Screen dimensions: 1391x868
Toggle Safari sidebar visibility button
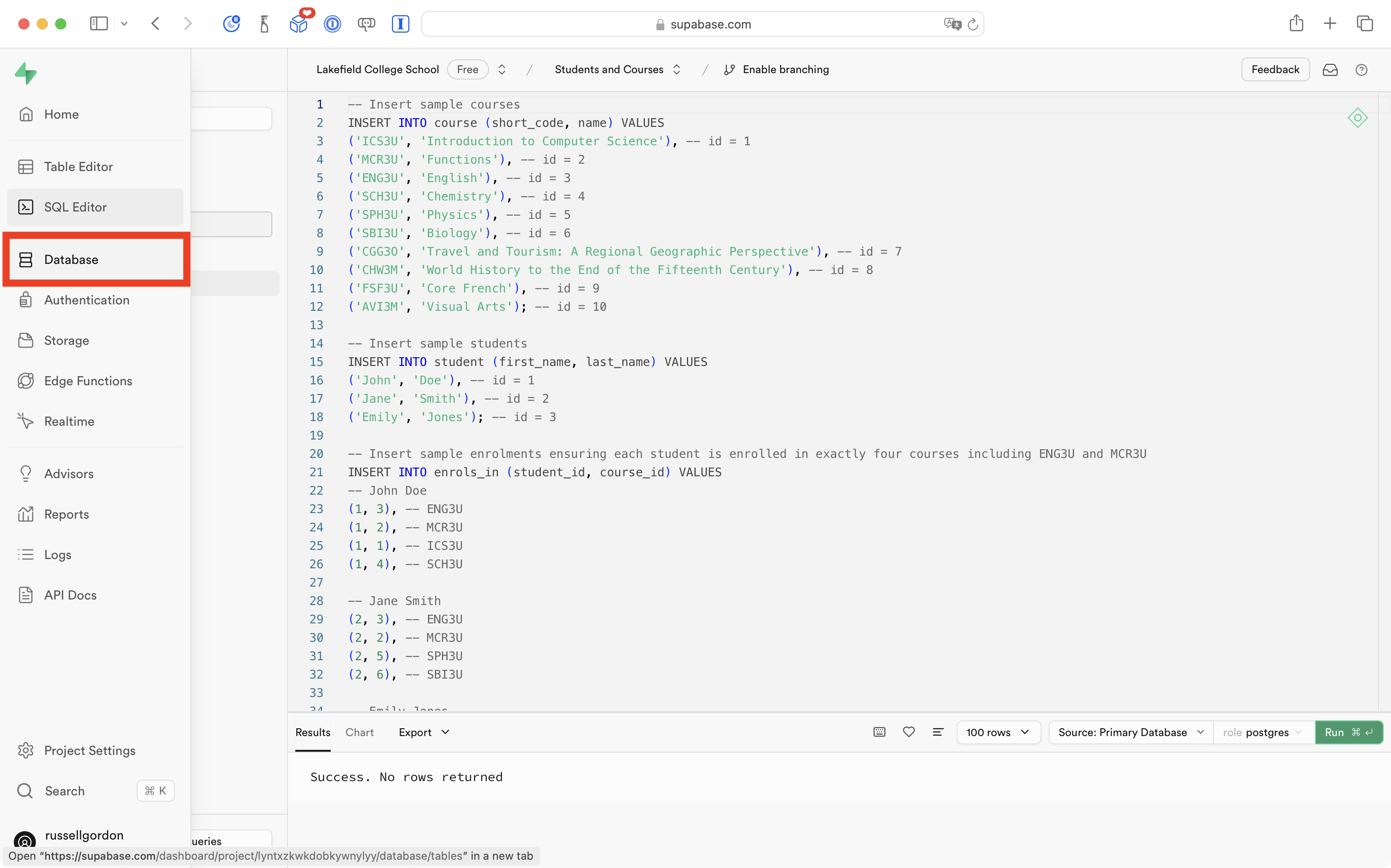pos(99,23)
